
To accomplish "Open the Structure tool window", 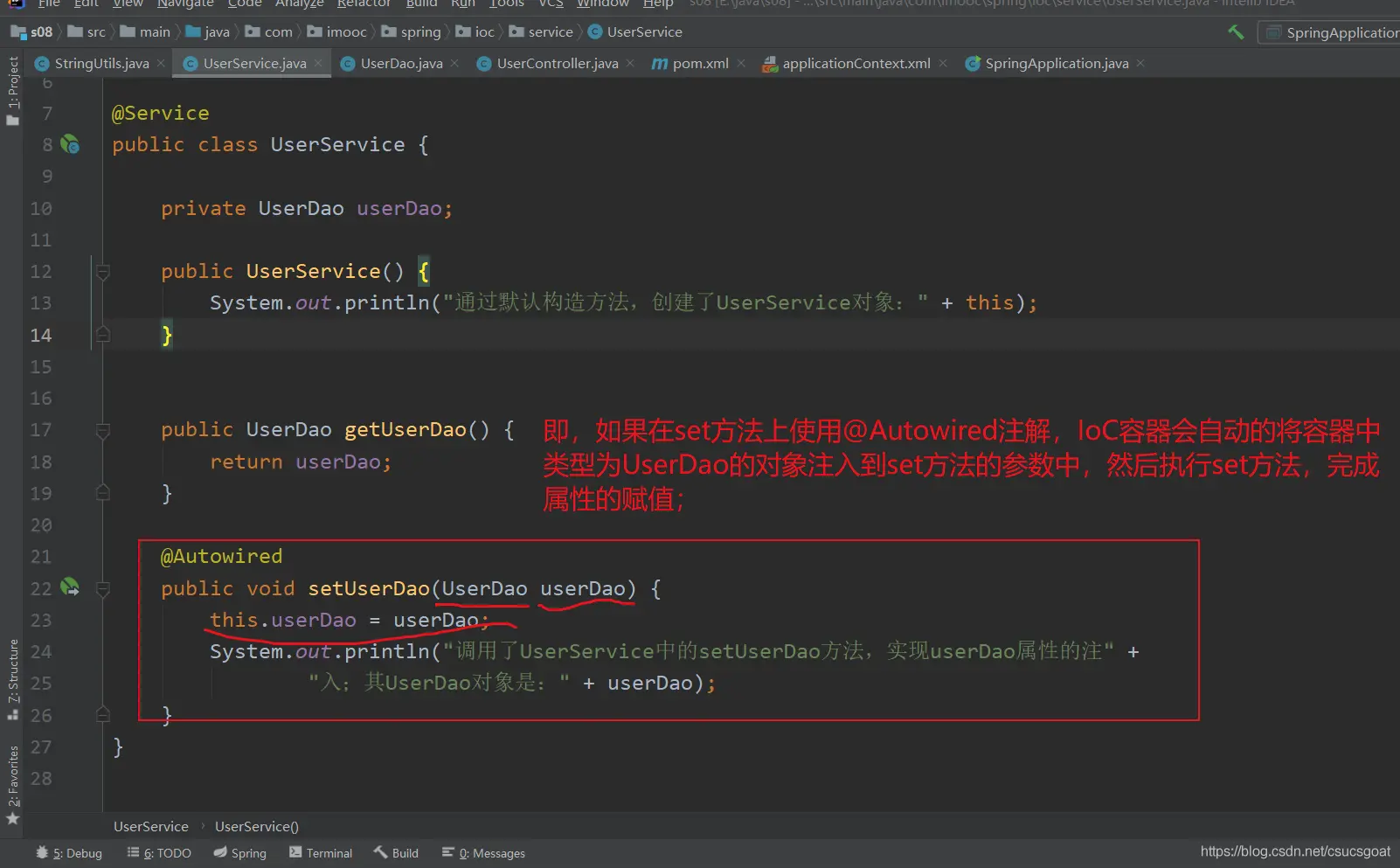I will point(12,678).
